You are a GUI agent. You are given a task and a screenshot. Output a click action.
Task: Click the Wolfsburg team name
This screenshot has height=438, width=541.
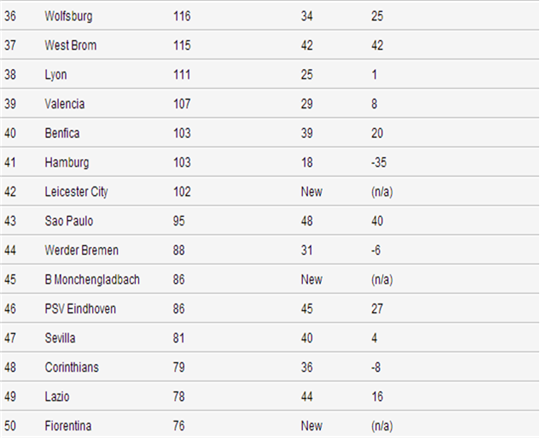pyautogui.click(x=68, y=16)
